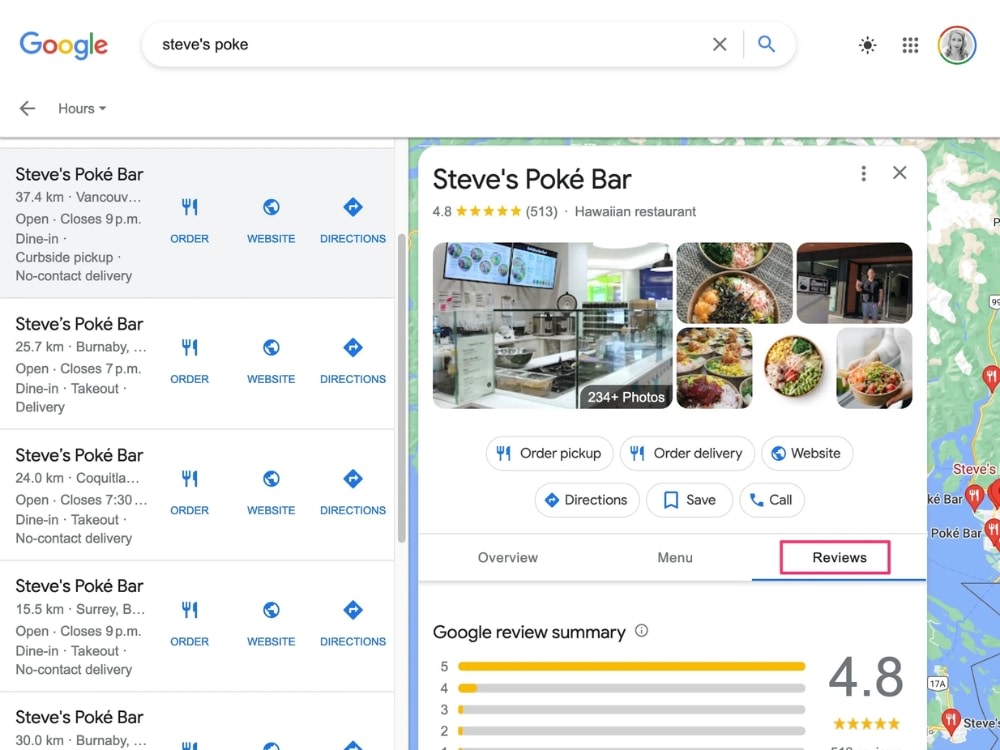The width and height of the screenshot is (1000, 750).
Task: Open website for Coquitlam location
Action: click(x=271, y=492)
